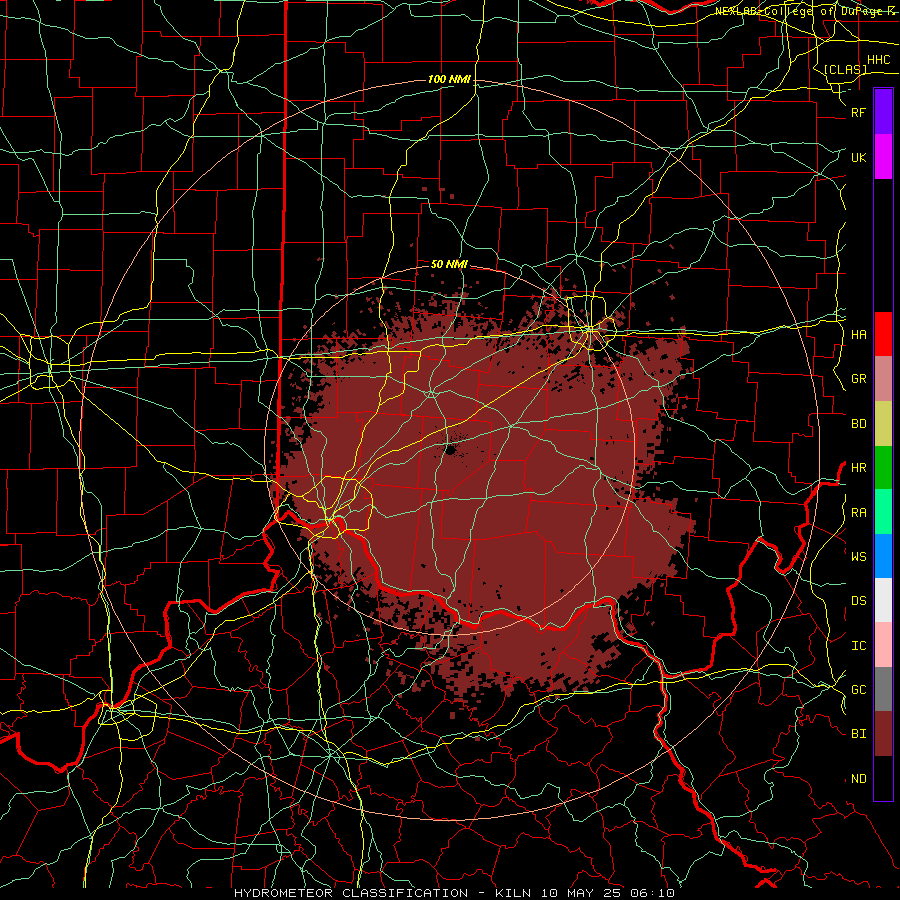900x900 pixels.
Task: Click the HHC product label
Action: pyautogui.click(x=878, y=60)
